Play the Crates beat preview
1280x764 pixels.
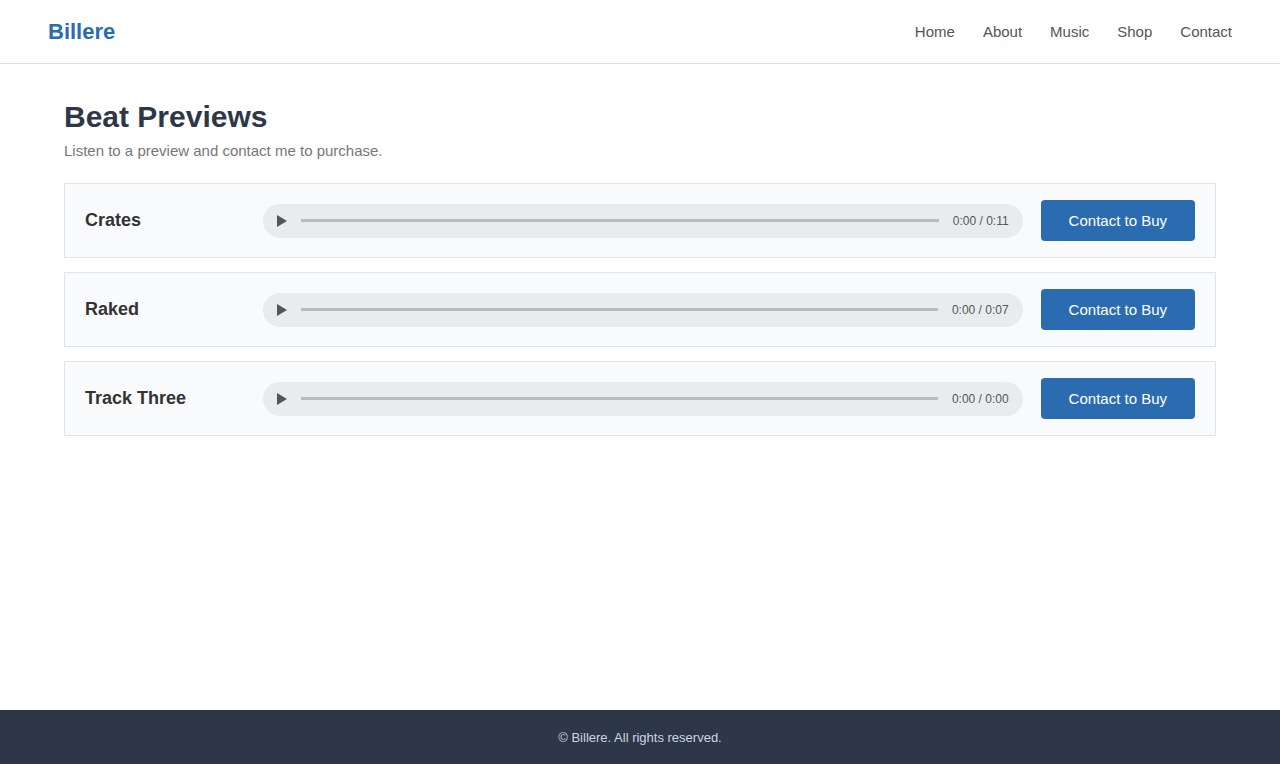click(282, 221)
